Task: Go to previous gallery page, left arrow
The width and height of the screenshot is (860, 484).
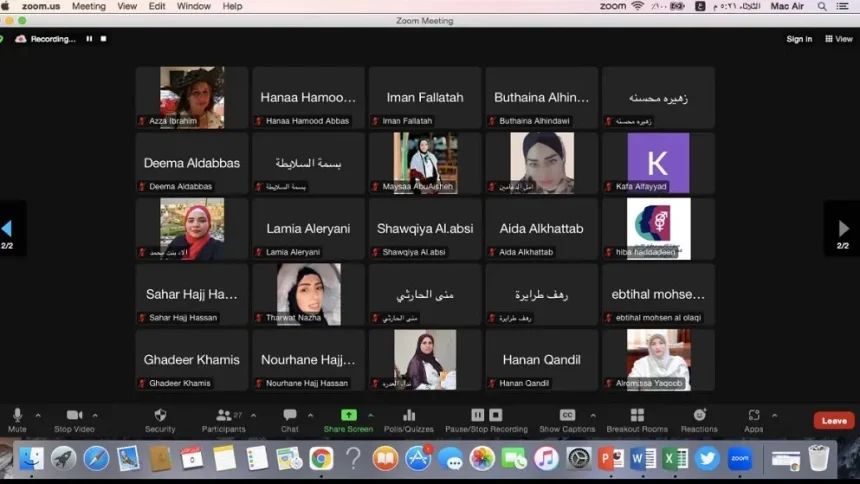Action: [7, 228]
